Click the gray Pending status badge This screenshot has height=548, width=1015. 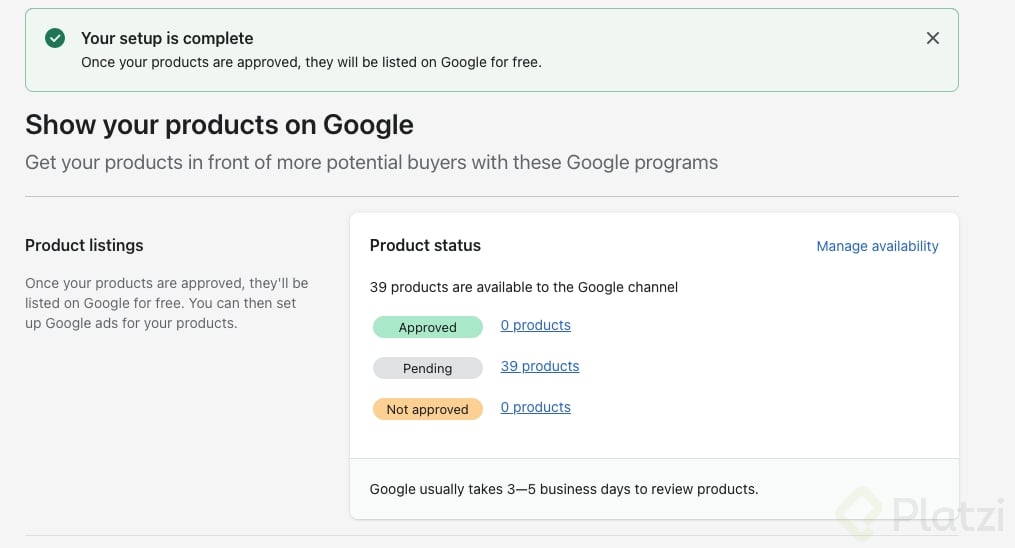click(427, 368)
